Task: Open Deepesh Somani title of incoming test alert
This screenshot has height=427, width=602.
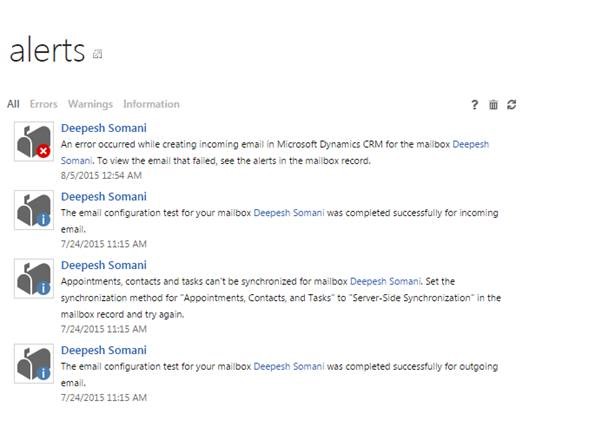Action: point(103,197)
